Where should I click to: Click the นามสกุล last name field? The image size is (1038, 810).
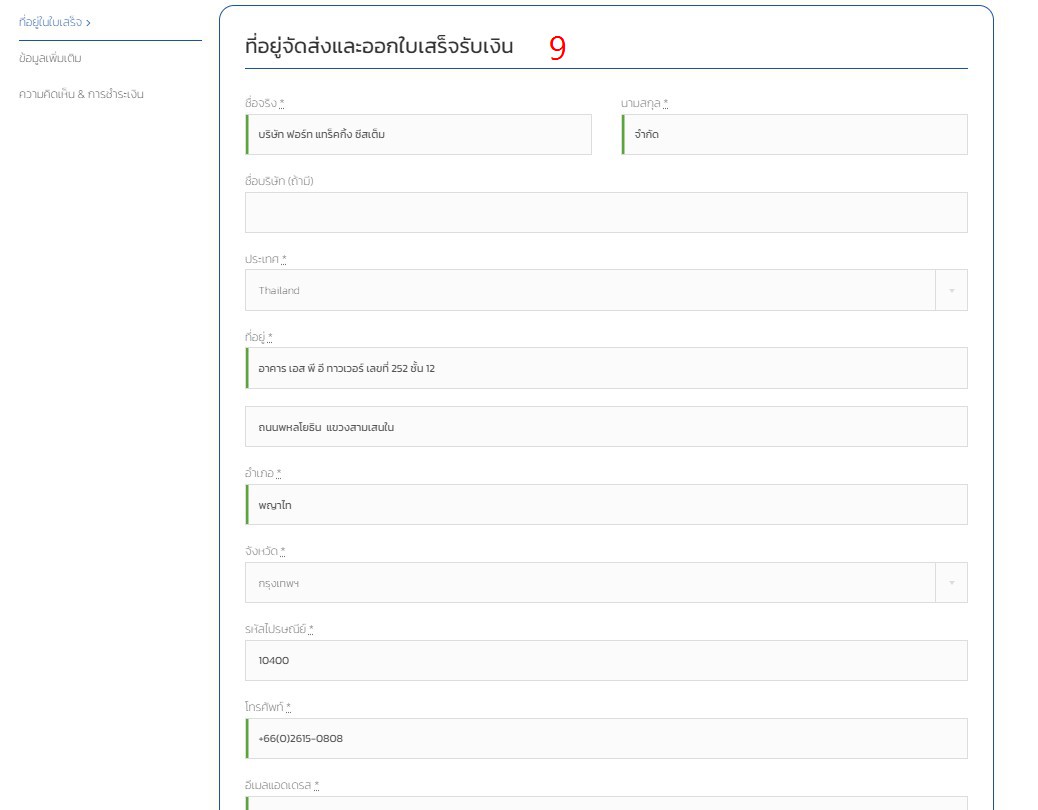(794, 134)
